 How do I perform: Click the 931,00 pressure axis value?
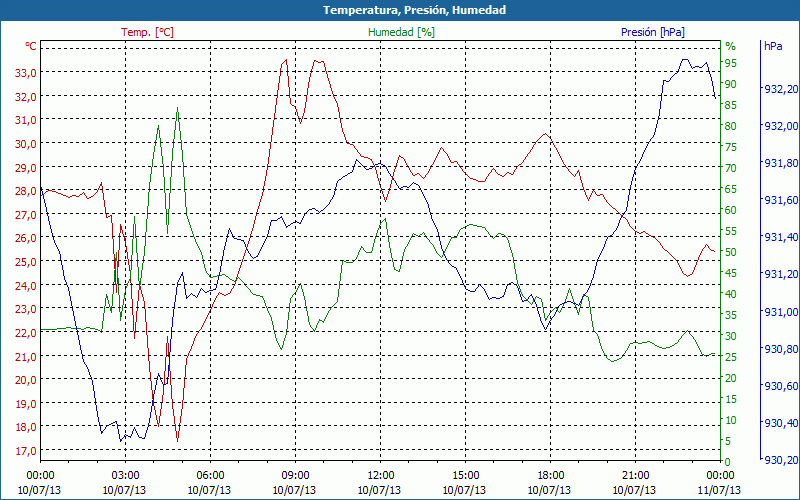pos(781,312)
